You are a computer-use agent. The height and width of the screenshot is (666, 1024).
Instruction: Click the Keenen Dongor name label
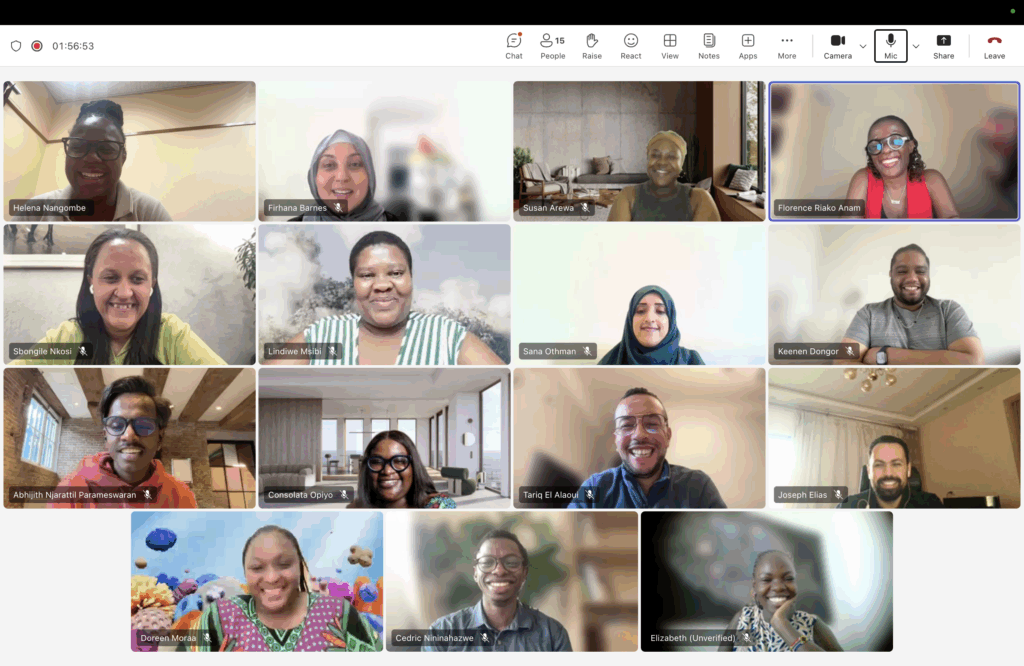point(808,351)
